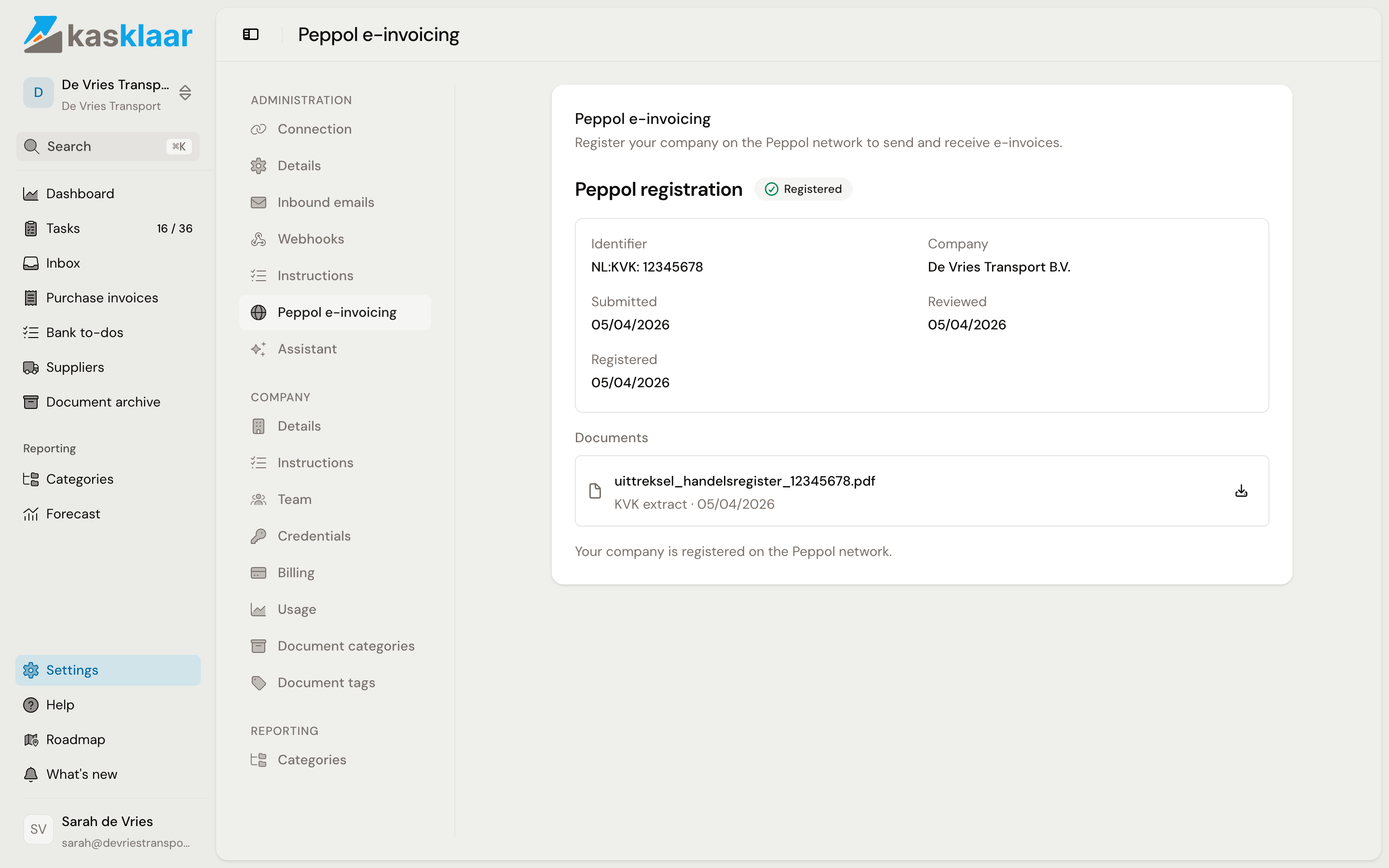Click the kasklaar logo
The height and width of the screenshot is (868, 1389).
pos(108,34)
